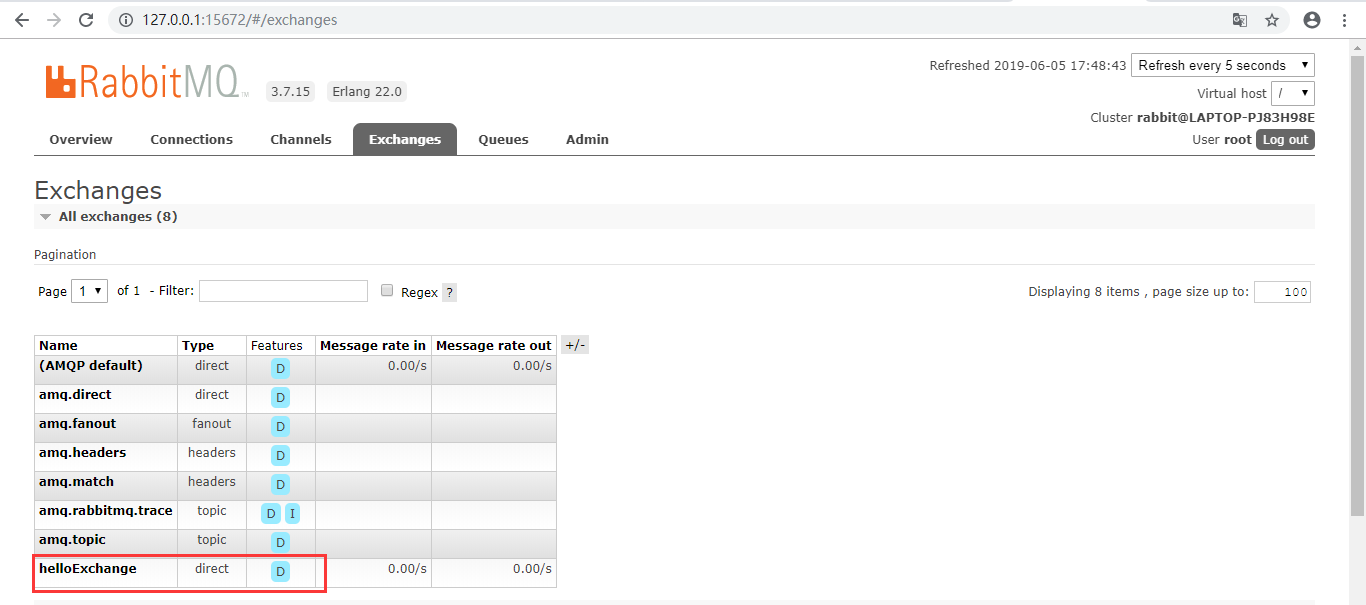Log out of RabbitMQ management
This screenshot has height=605, width=1366.
1285,139
